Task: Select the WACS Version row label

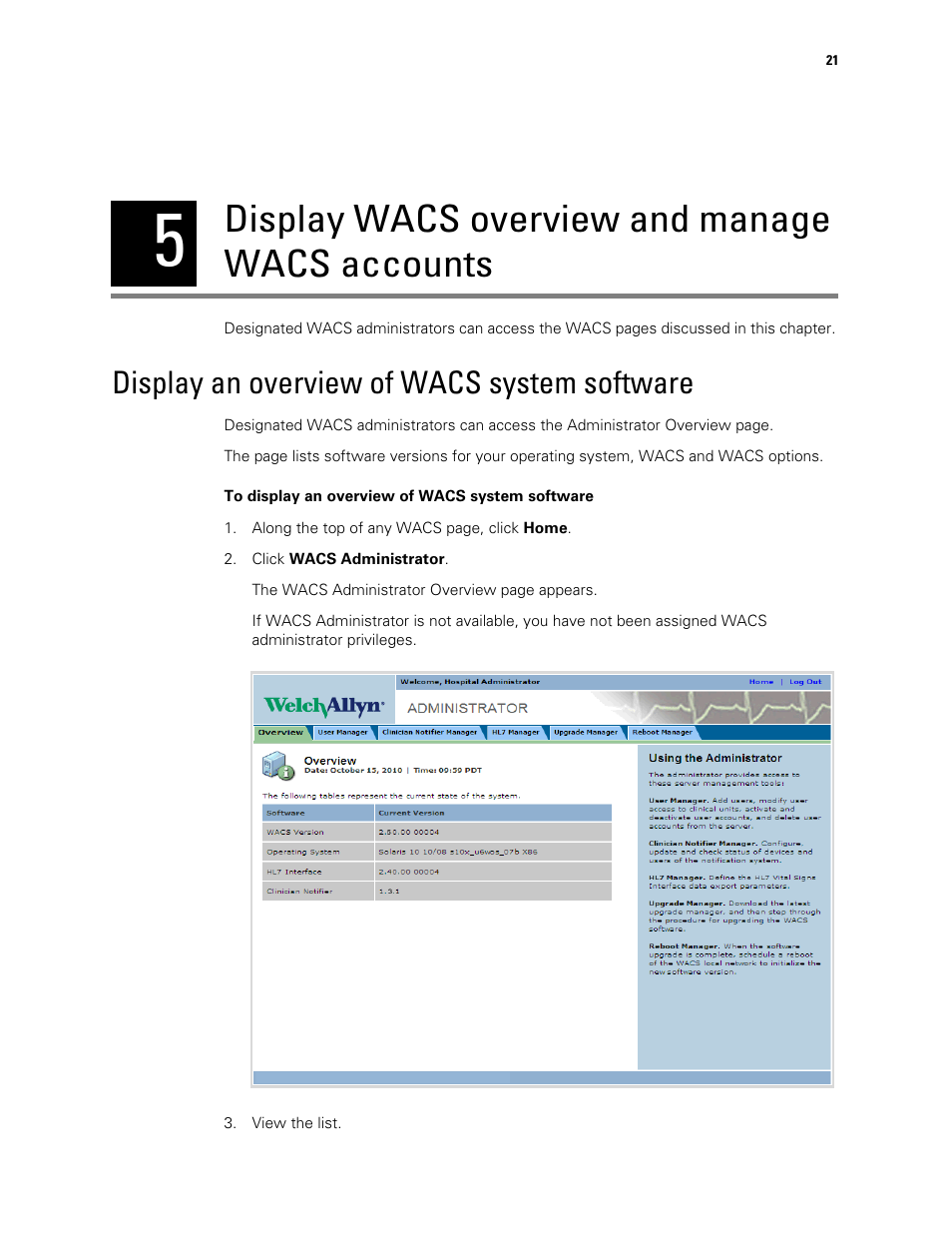Action: 295,833
